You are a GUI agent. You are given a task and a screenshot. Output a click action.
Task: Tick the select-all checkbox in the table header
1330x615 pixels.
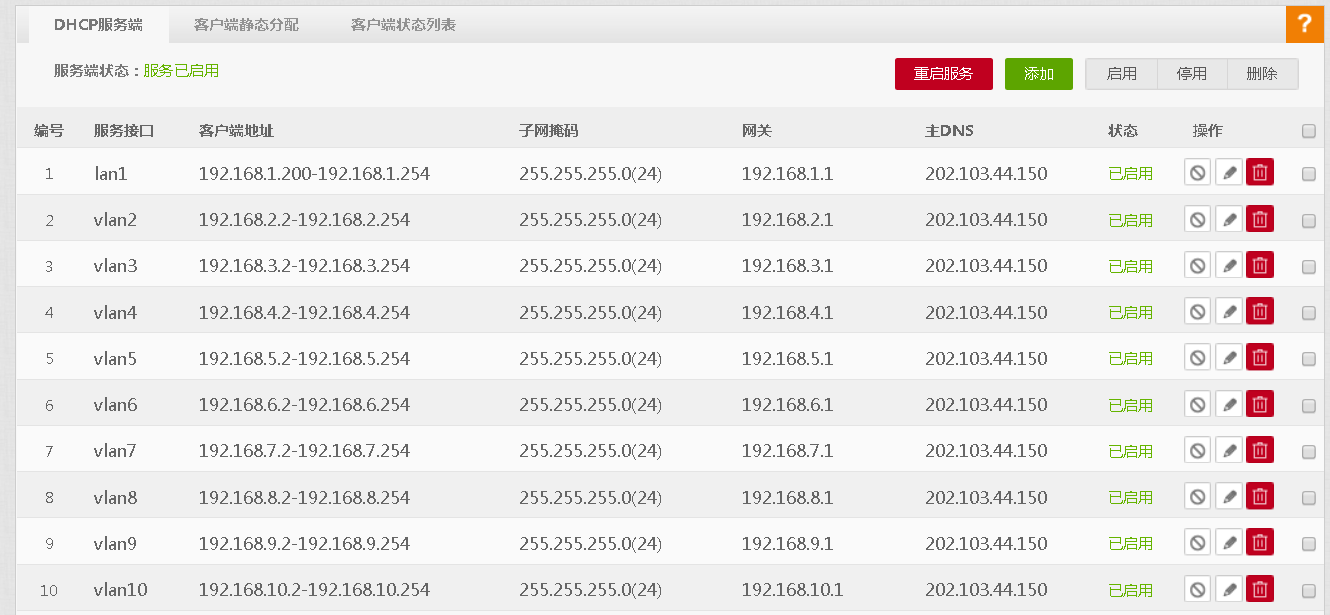coord(1309,131)
